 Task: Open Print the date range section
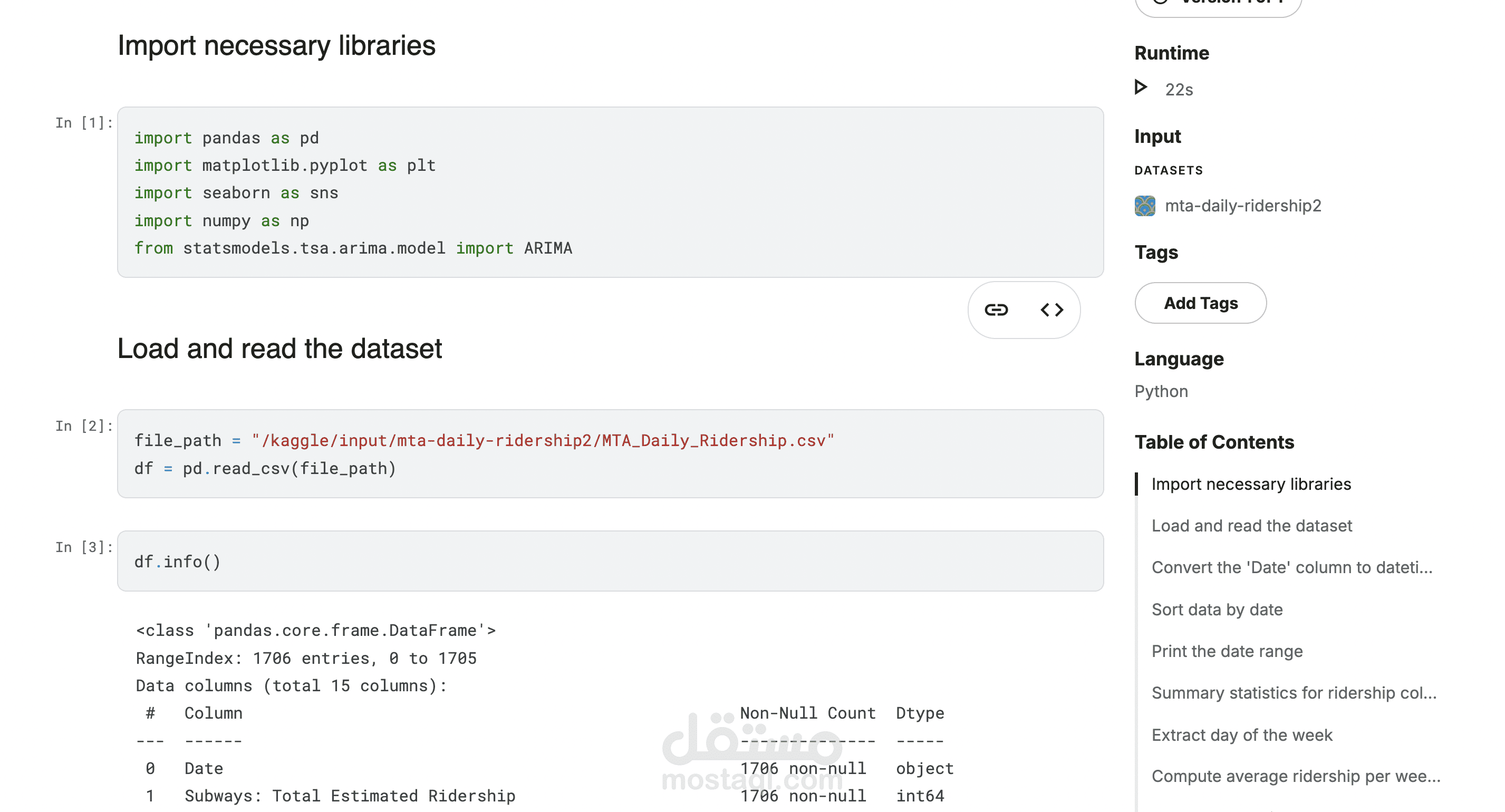(x=1227, y=651)
